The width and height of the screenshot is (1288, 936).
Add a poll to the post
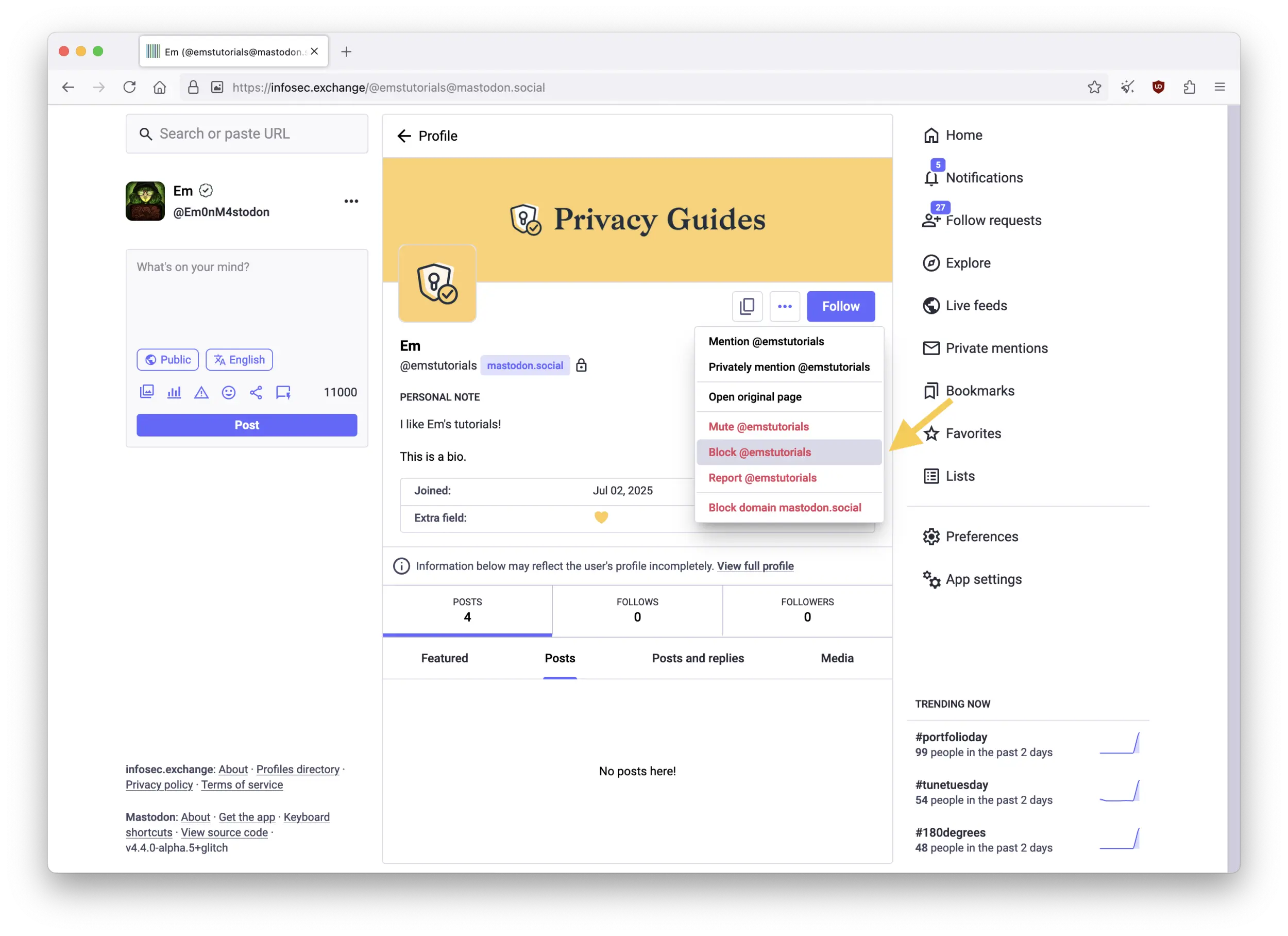(174, 392)
